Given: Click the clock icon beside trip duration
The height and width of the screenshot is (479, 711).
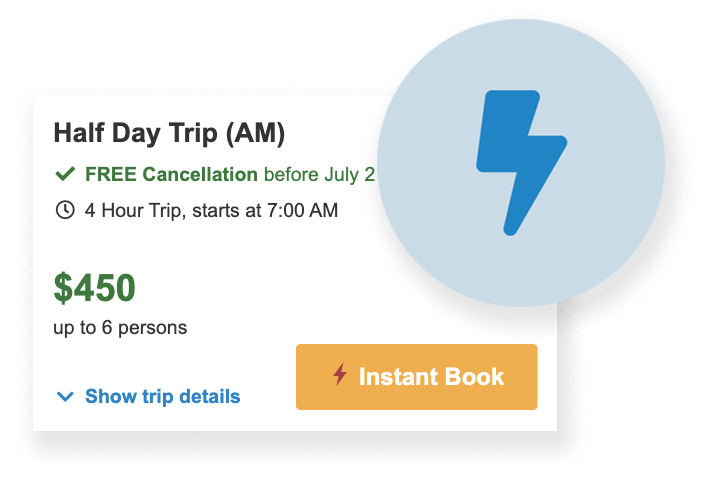Looking at the screenshot, I should coord(65,210).
